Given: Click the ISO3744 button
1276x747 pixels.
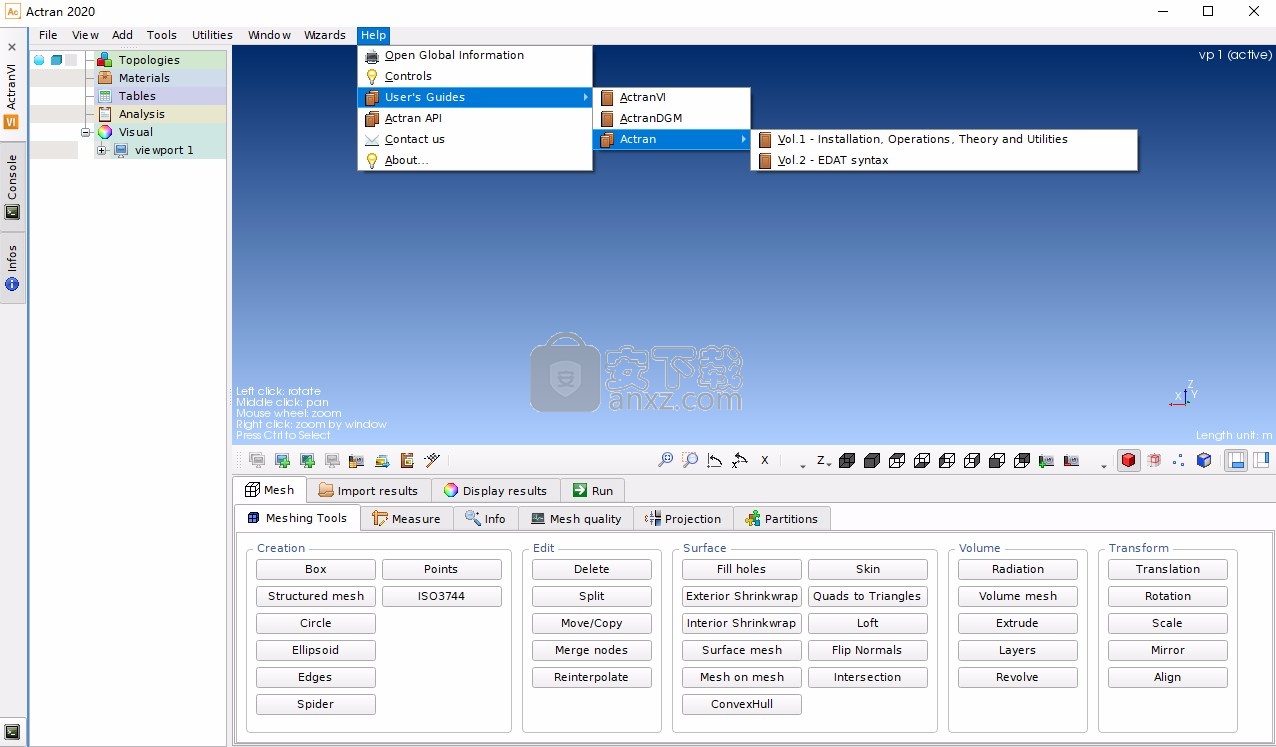Looking at the screenshot, I should pos(442,596).
